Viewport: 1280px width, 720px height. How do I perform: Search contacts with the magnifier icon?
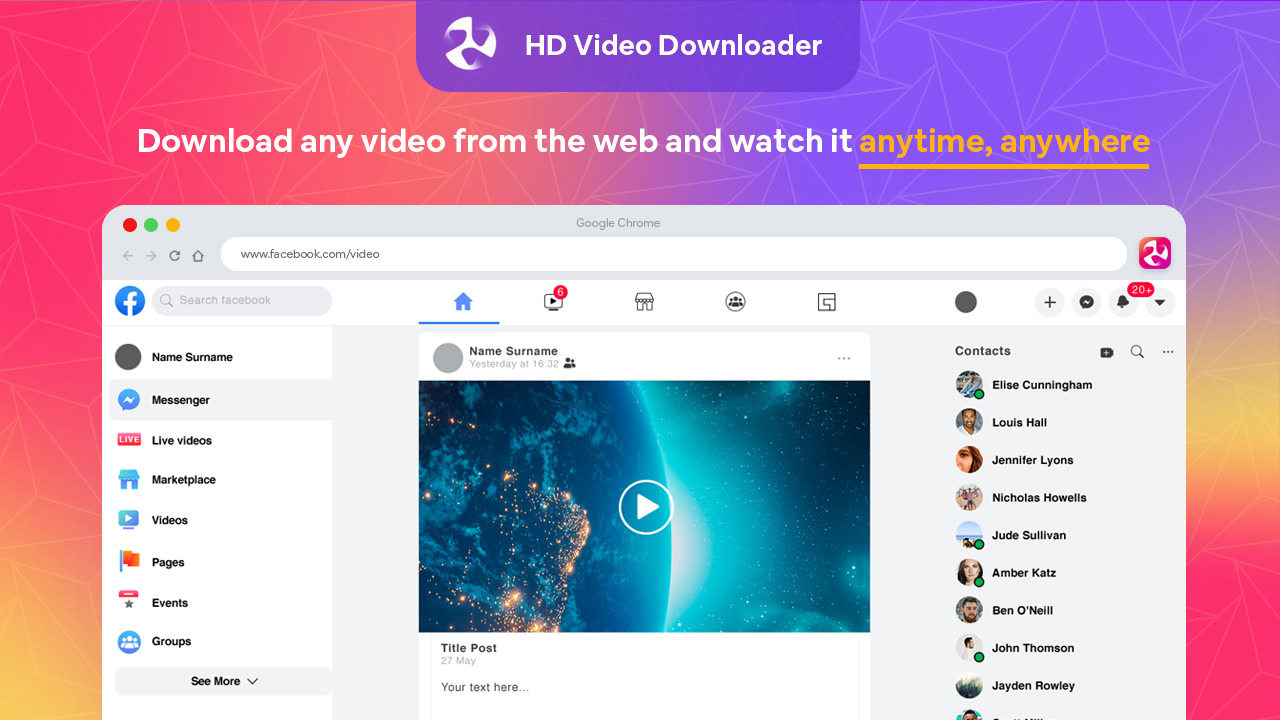click(x=1137, y=351)
